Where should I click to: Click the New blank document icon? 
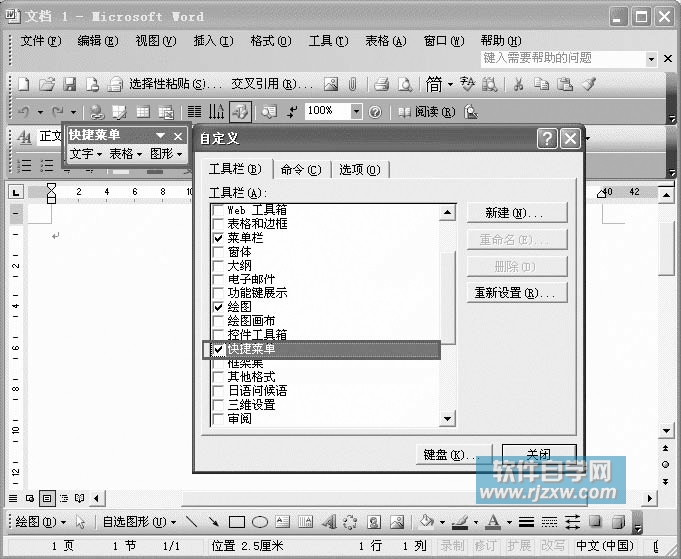click(24, 84)
